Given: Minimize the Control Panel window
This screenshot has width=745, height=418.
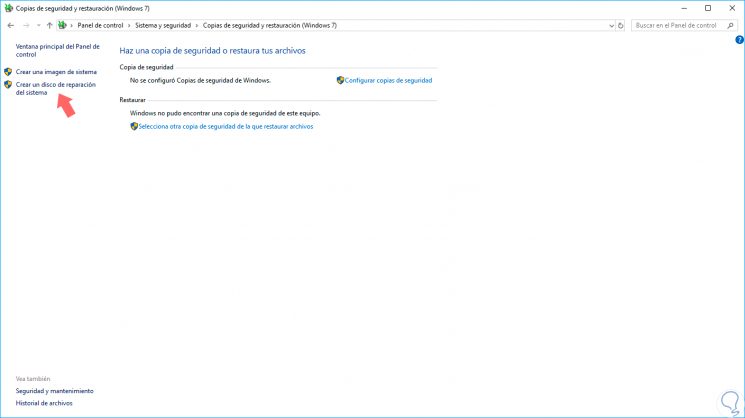Looking at the screenshot, I should [684, 8].
